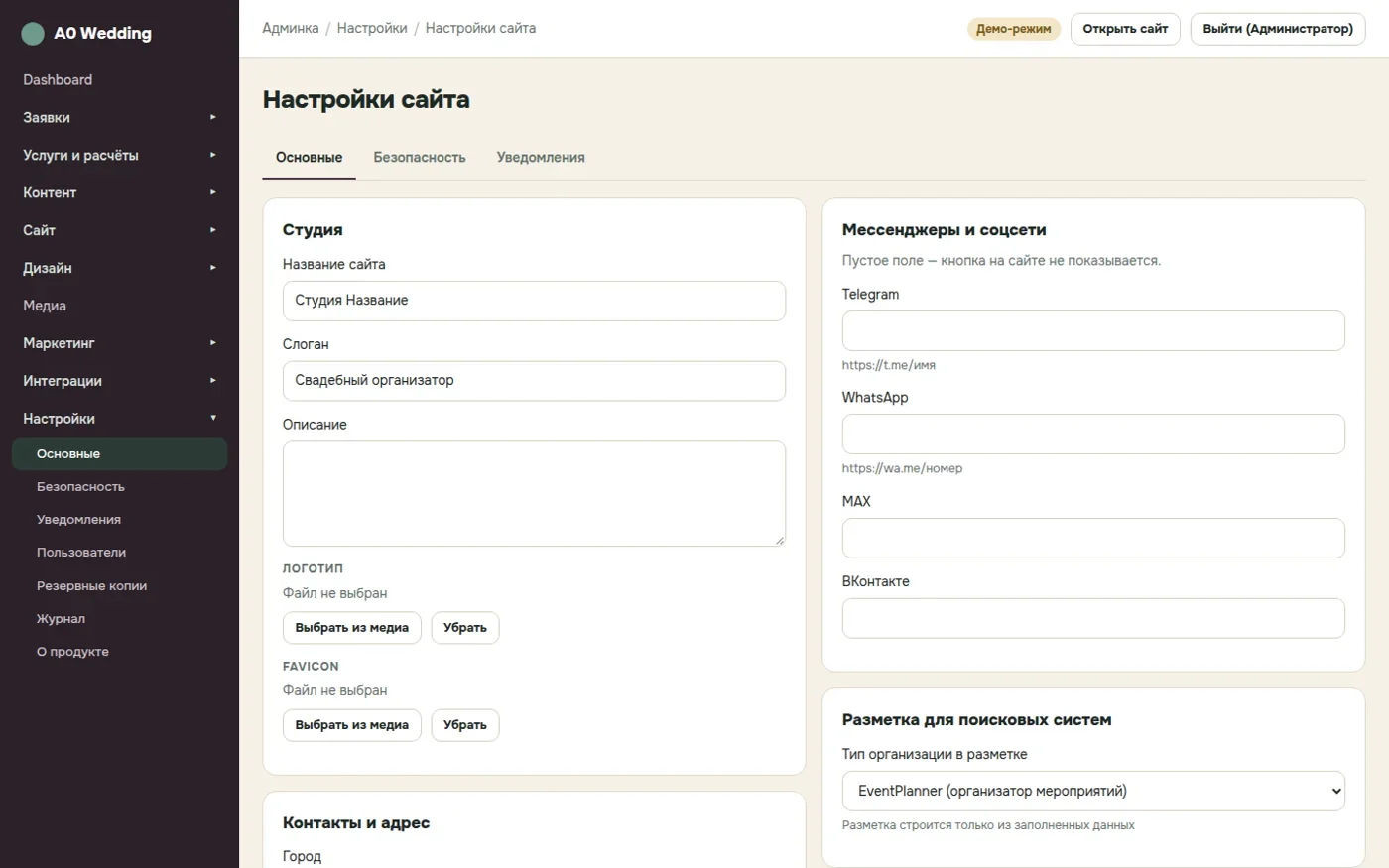Select Основные in the sidebar submenu

[x=119, y=454]
